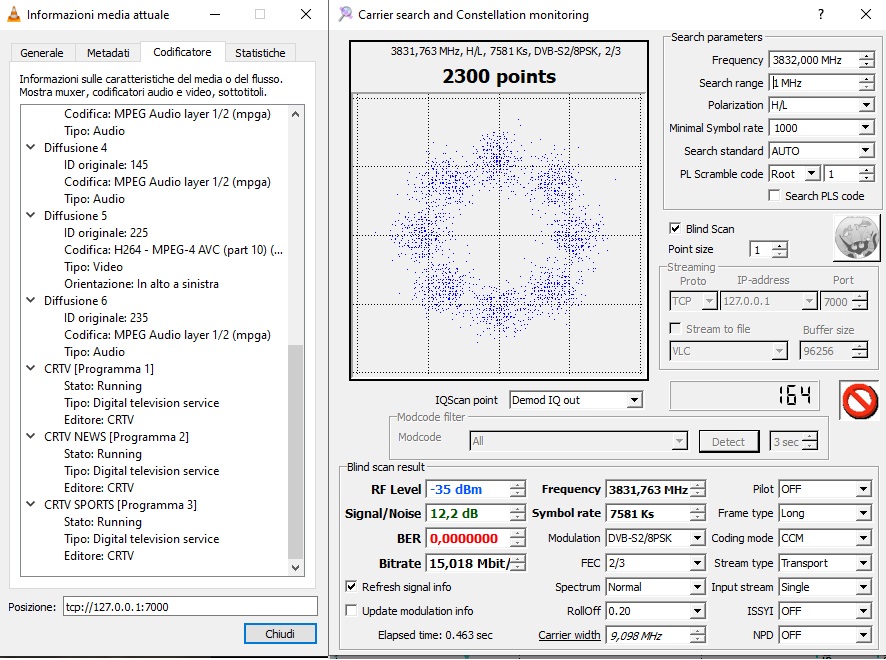Click the Posizione tcp address field
Screen dimensions: 886x660
[x=190, y=607]
